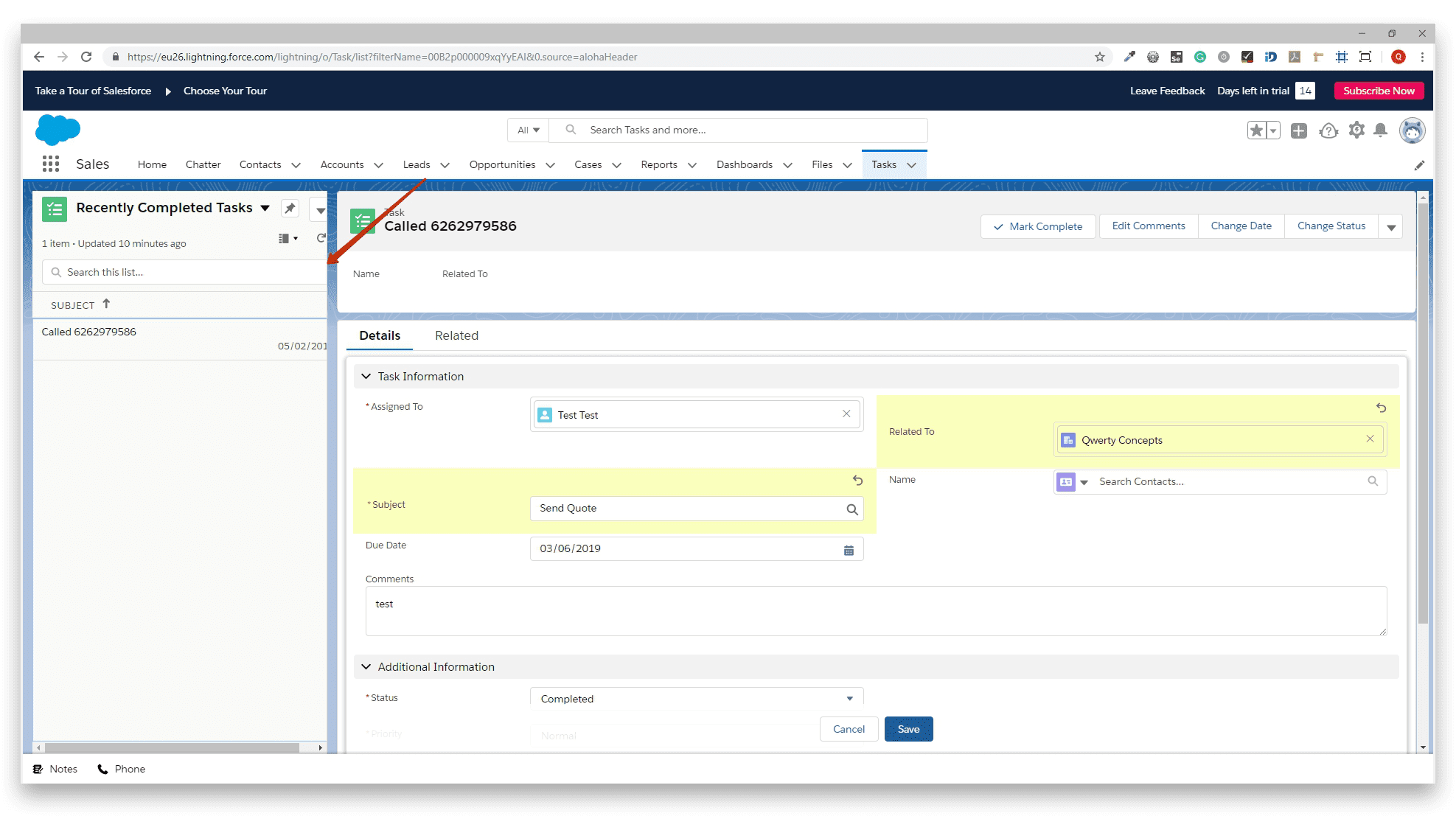1456x816 pixels.
Task: Click the page vertical scrollbar
Action: click(1423, 413)
